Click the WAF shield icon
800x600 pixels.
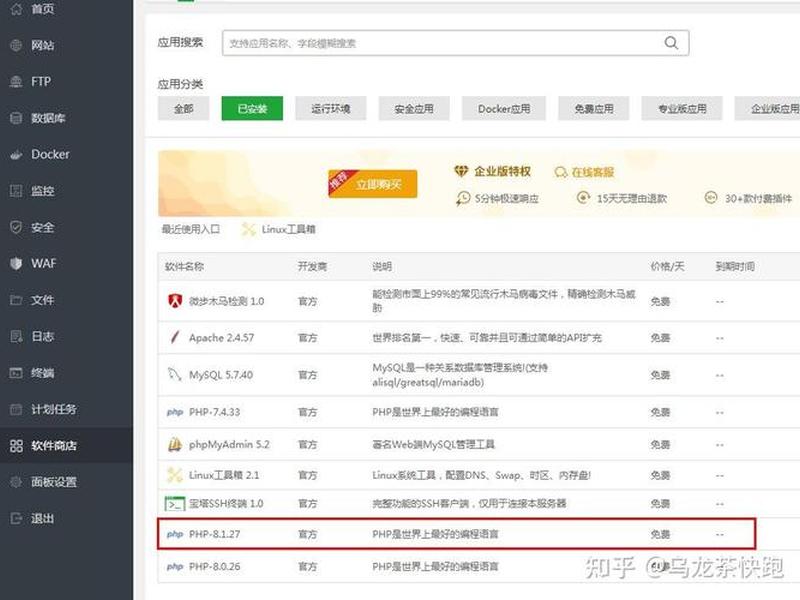click(x=16, y=263)
